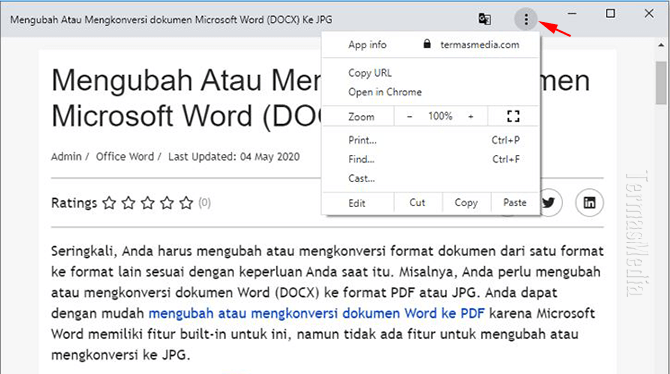The image size is (670, 374).
Task: Rate the article two stars
Action: click(129, 203)
